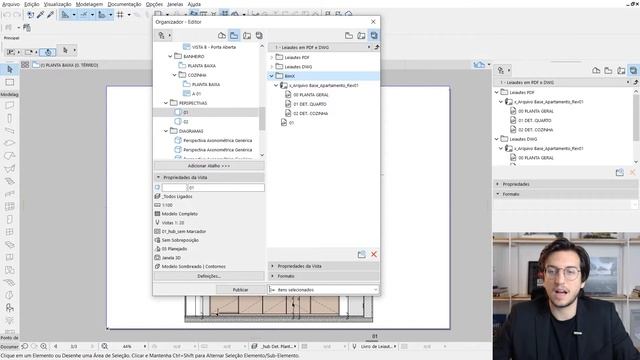
Task: Click the delete X in Navigator panel
Action: point(632,173)
